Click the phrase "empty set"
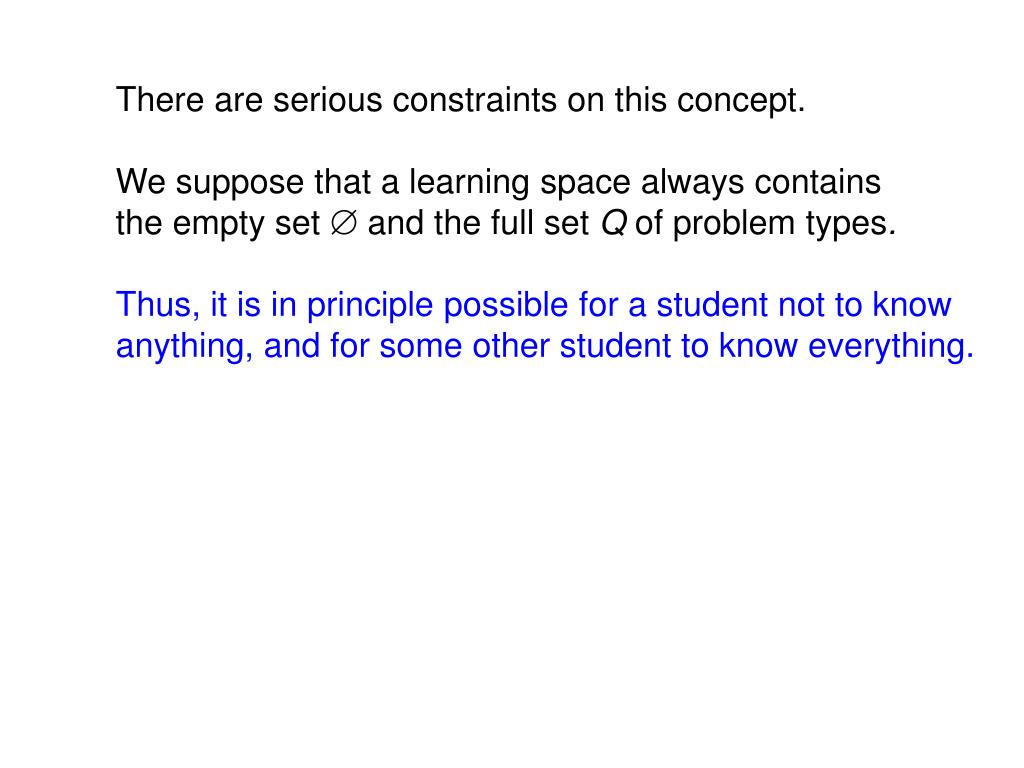1024x768 pixels. [x=246, y=225]
